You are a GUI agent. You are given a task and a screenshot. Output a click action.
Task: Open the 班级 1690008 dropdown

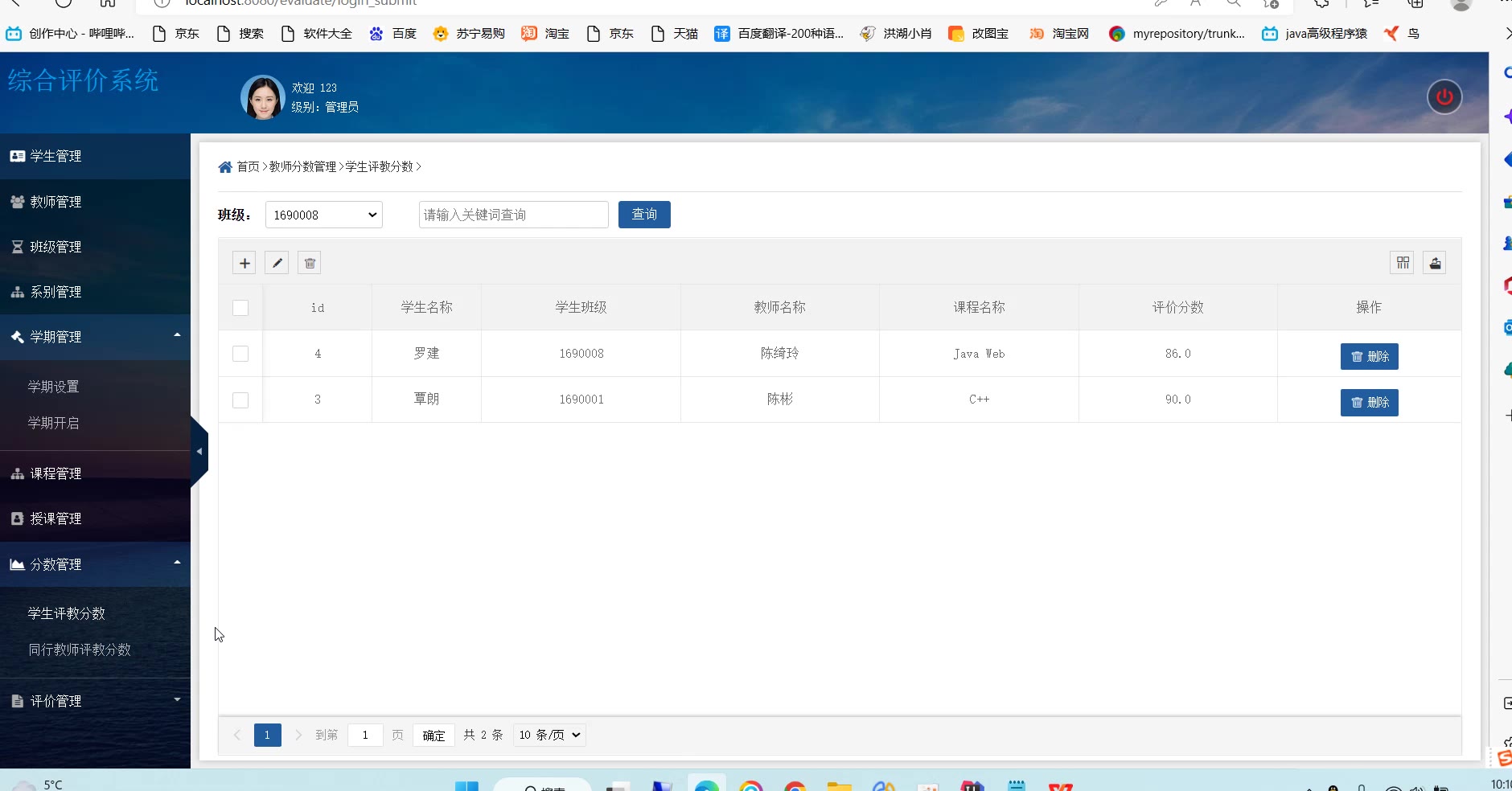[324, 215]
